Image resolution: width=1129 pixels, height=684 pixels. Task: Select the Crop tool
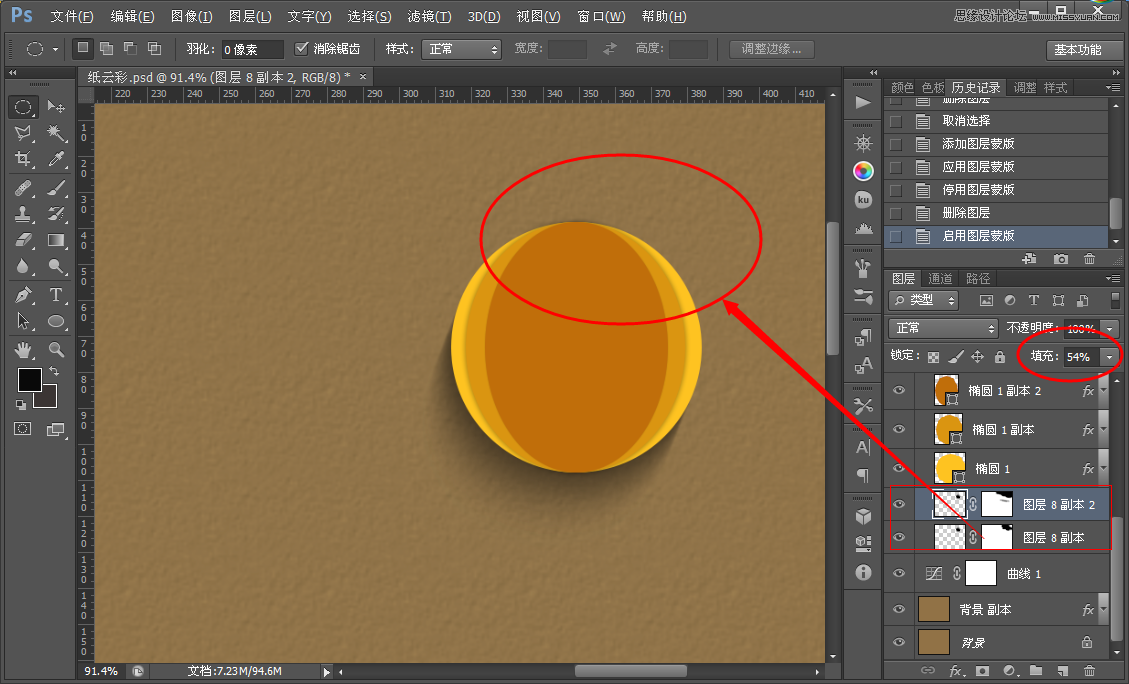23,159
